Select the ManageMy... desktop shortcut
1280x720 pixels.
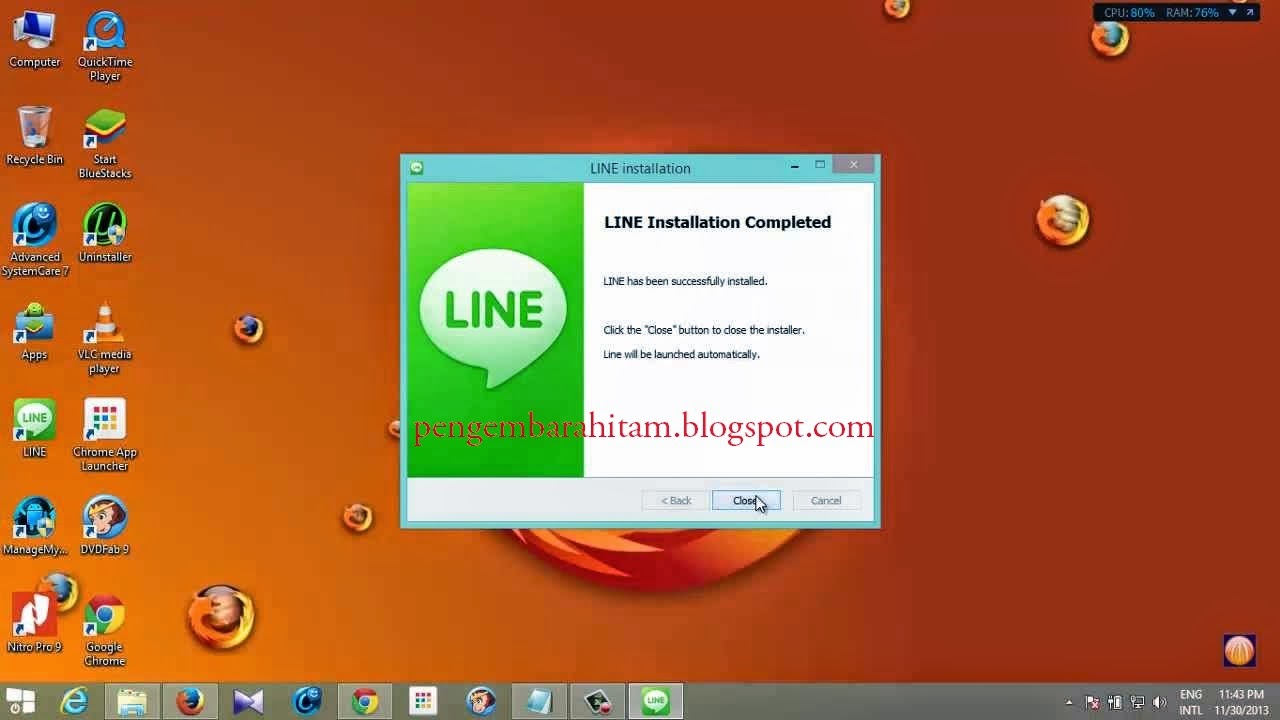click(35, 526)
